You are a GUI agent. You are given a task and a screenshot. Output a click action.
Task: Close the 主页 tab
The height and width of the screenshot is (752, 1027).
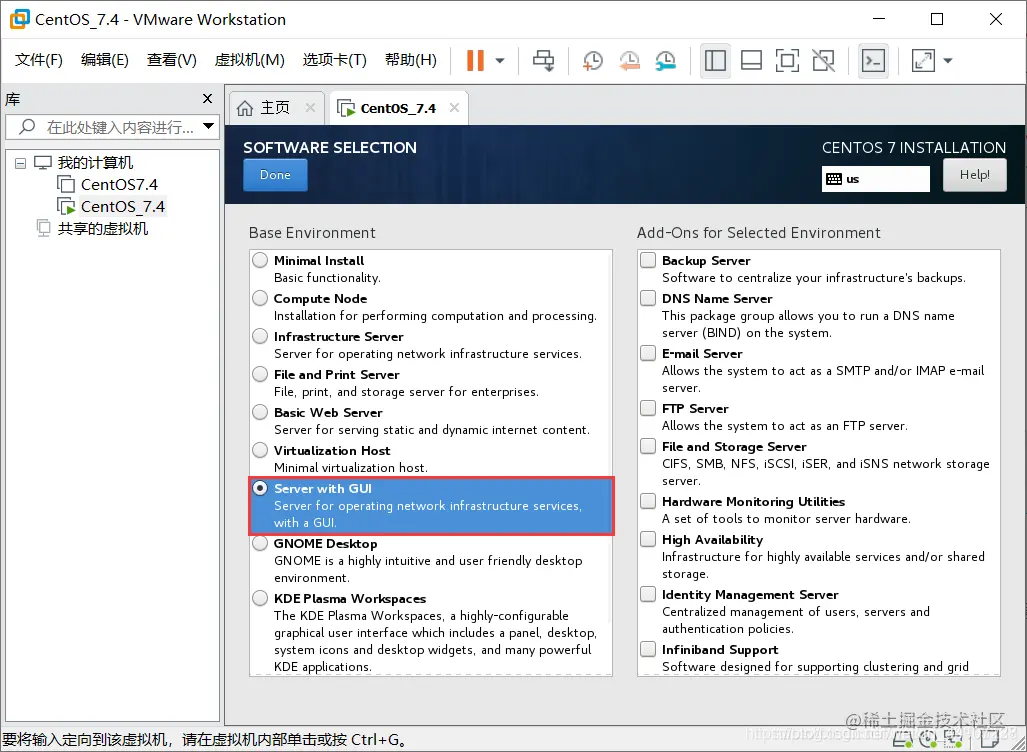(310, 107)
